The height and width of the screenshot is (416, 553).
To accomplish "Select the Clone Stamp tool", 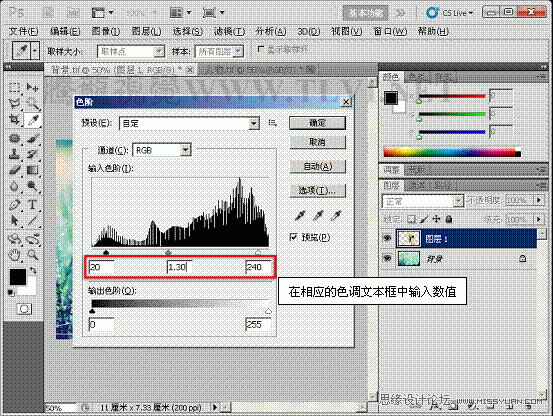I will [14, 154].
